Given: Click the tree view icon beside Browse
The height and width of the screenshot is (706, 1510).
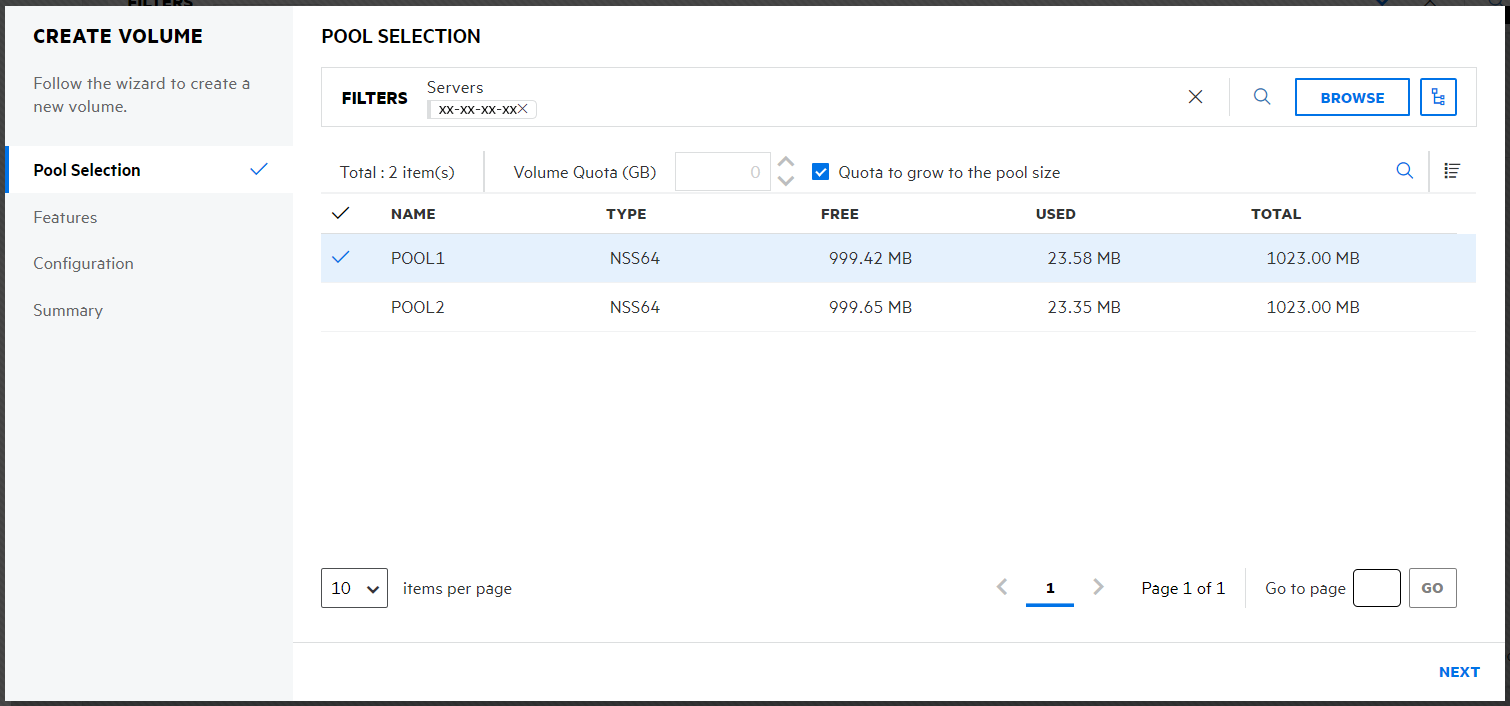Looking at the screenshot, I should (1438, 97).
